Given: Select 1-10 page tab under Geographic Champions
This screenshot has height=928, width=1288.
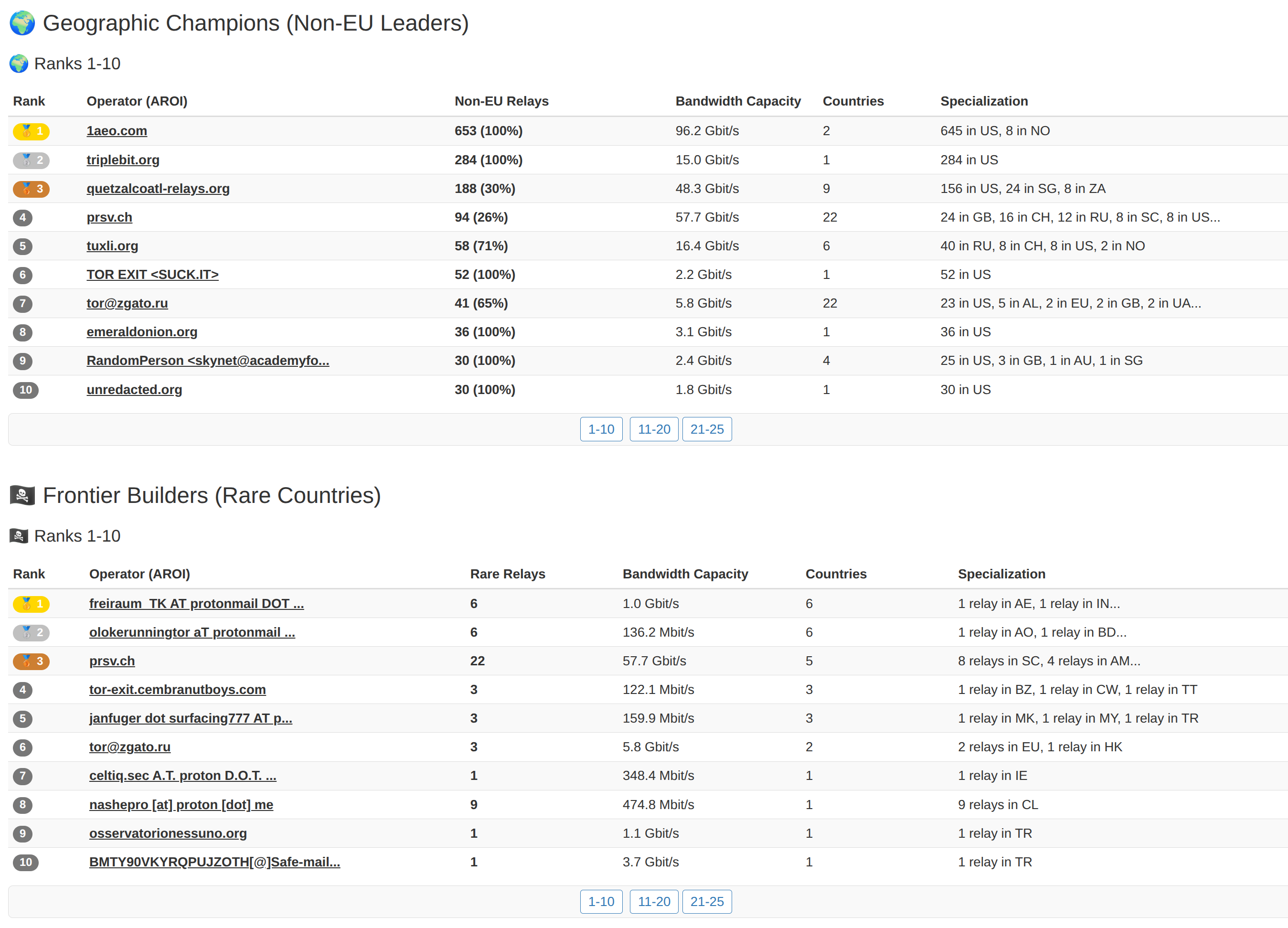Looking at the screenshot, I should [601, 429].
